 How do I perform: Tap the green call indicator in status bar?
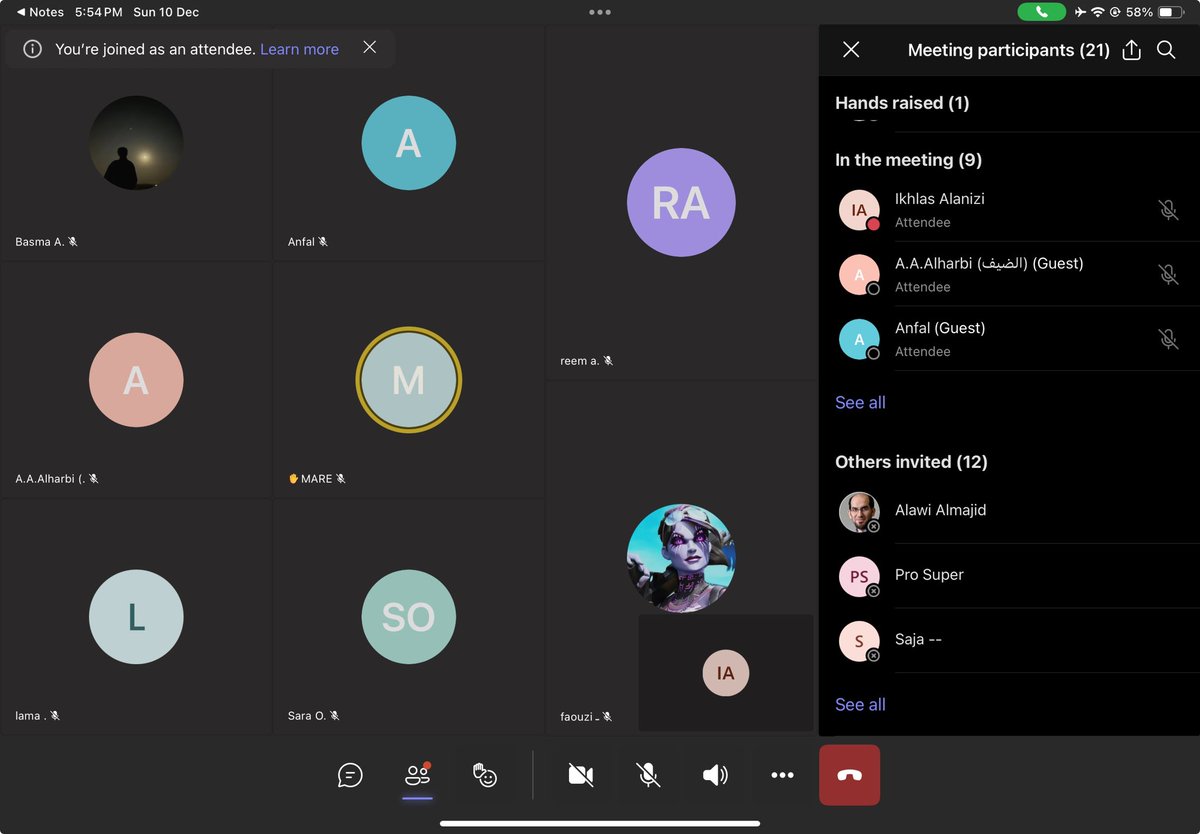pyautogui.click(x=1041, y=12)
